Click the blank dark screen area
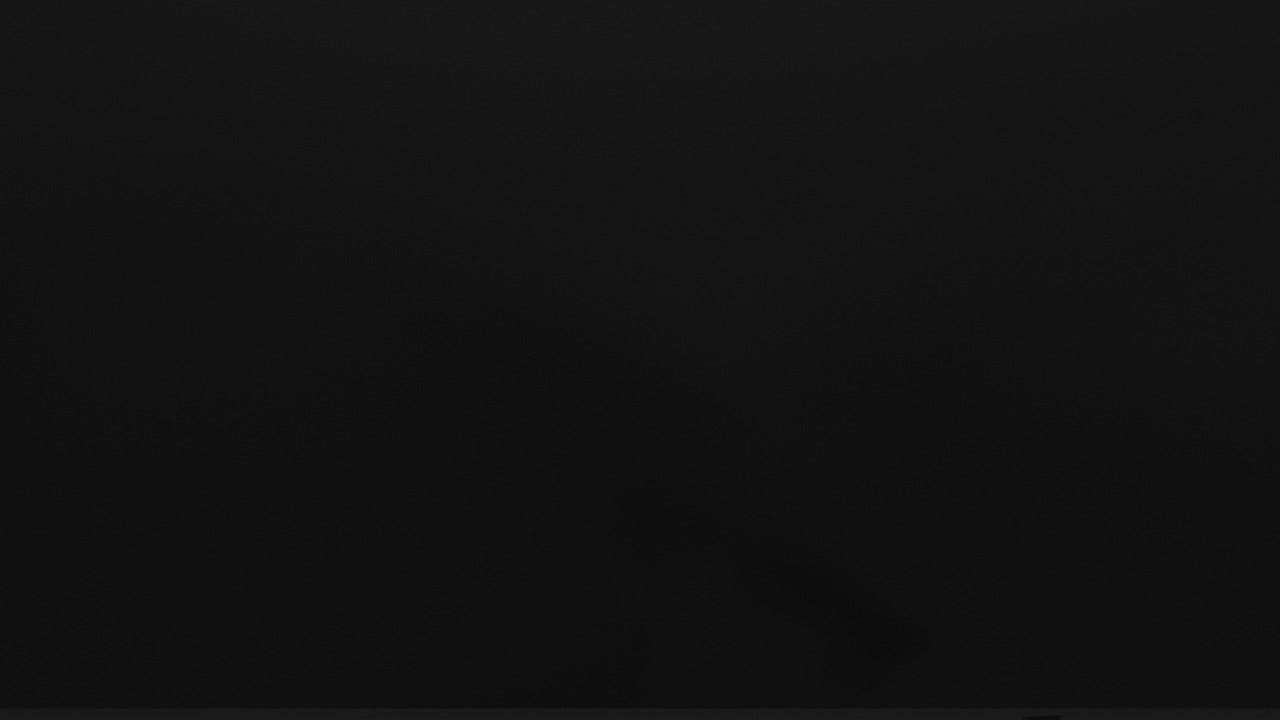This screenshot has height=720, width=1280. click(640, 354)
